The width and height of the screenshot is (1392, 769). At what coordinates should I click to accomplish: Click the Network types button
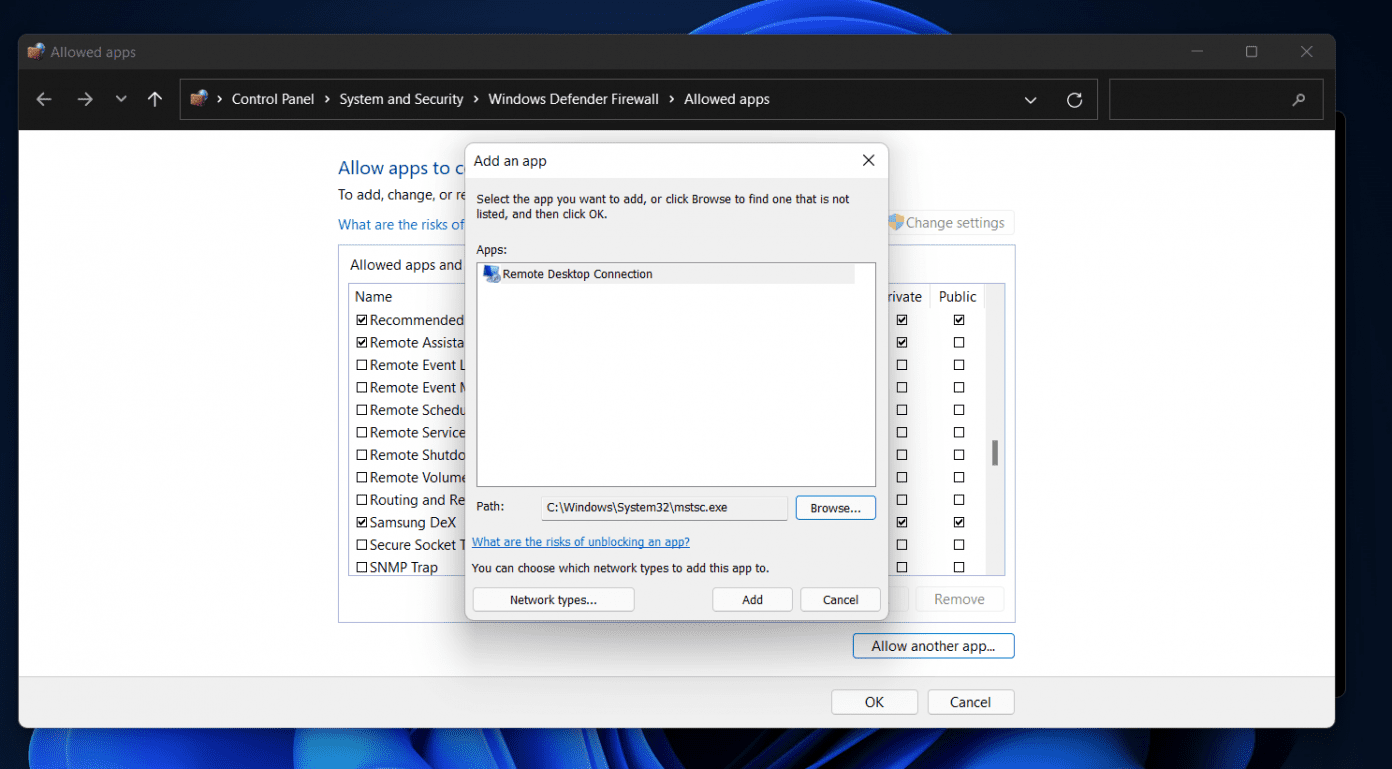point(553,599)
